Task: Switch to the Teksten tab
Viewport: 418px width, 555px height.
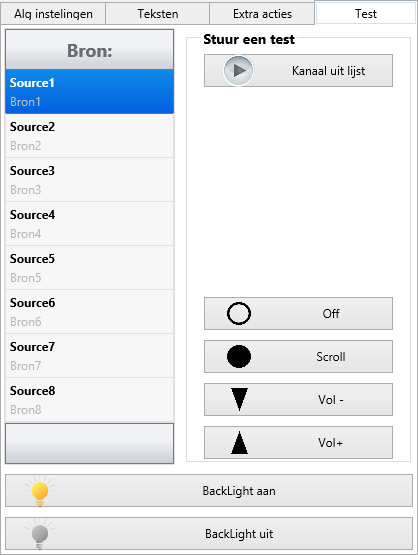Action: click(x=158, y=14)
